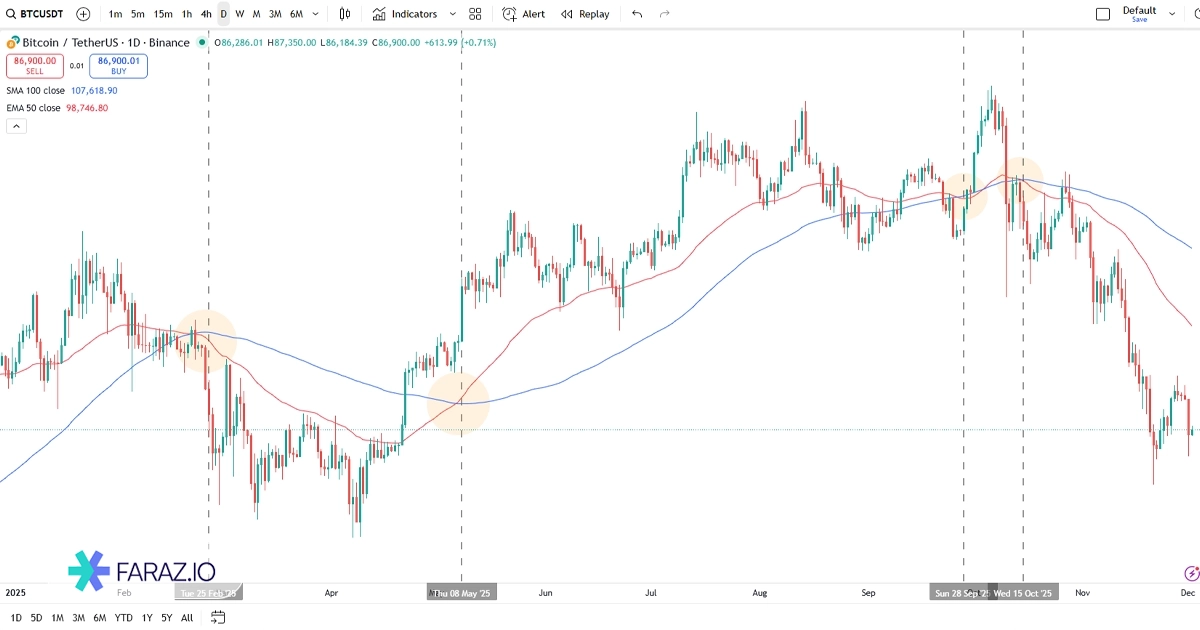Viewport: 1200px width, 630px height.
Task: Expand the timeframe interval dropdown arrow
Action: click(317, 14)
